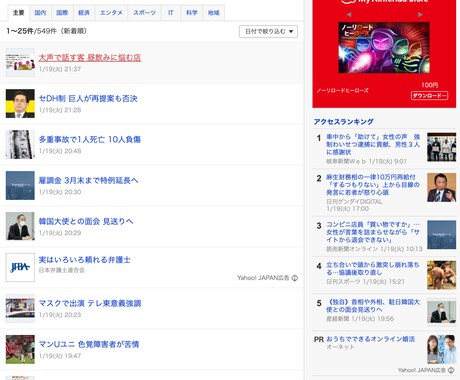The image size is (460, 380).
Task: Click thumbnail for 大声で話す客 article
Action: pos(20,63)
